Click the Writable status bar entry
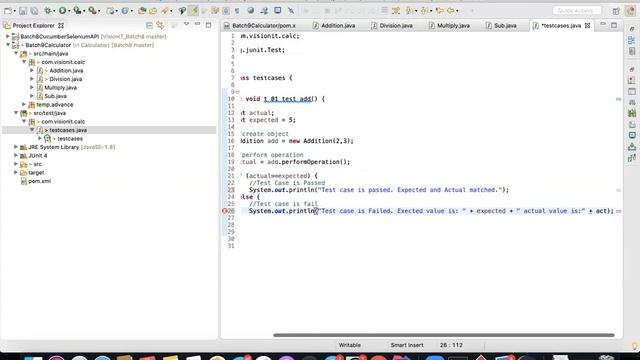Viewport: 640px width, 360px height. coord(350,345)
